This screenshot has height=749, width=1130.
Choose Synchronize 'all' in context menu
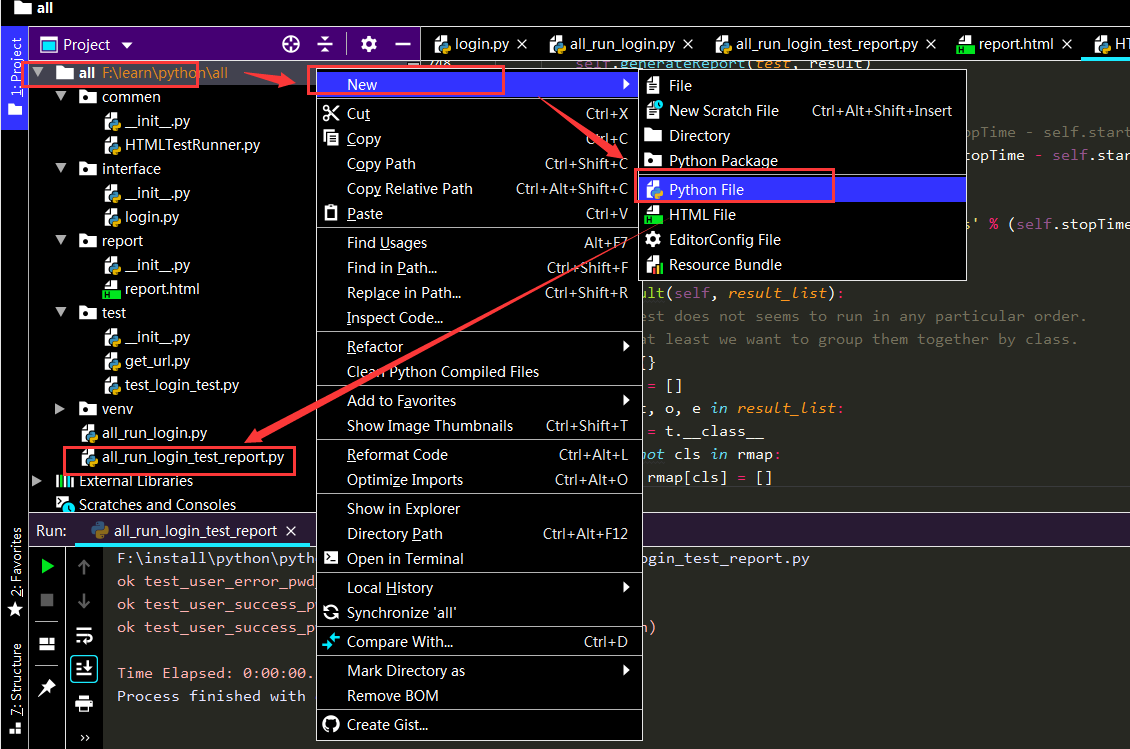pos(479,613)
